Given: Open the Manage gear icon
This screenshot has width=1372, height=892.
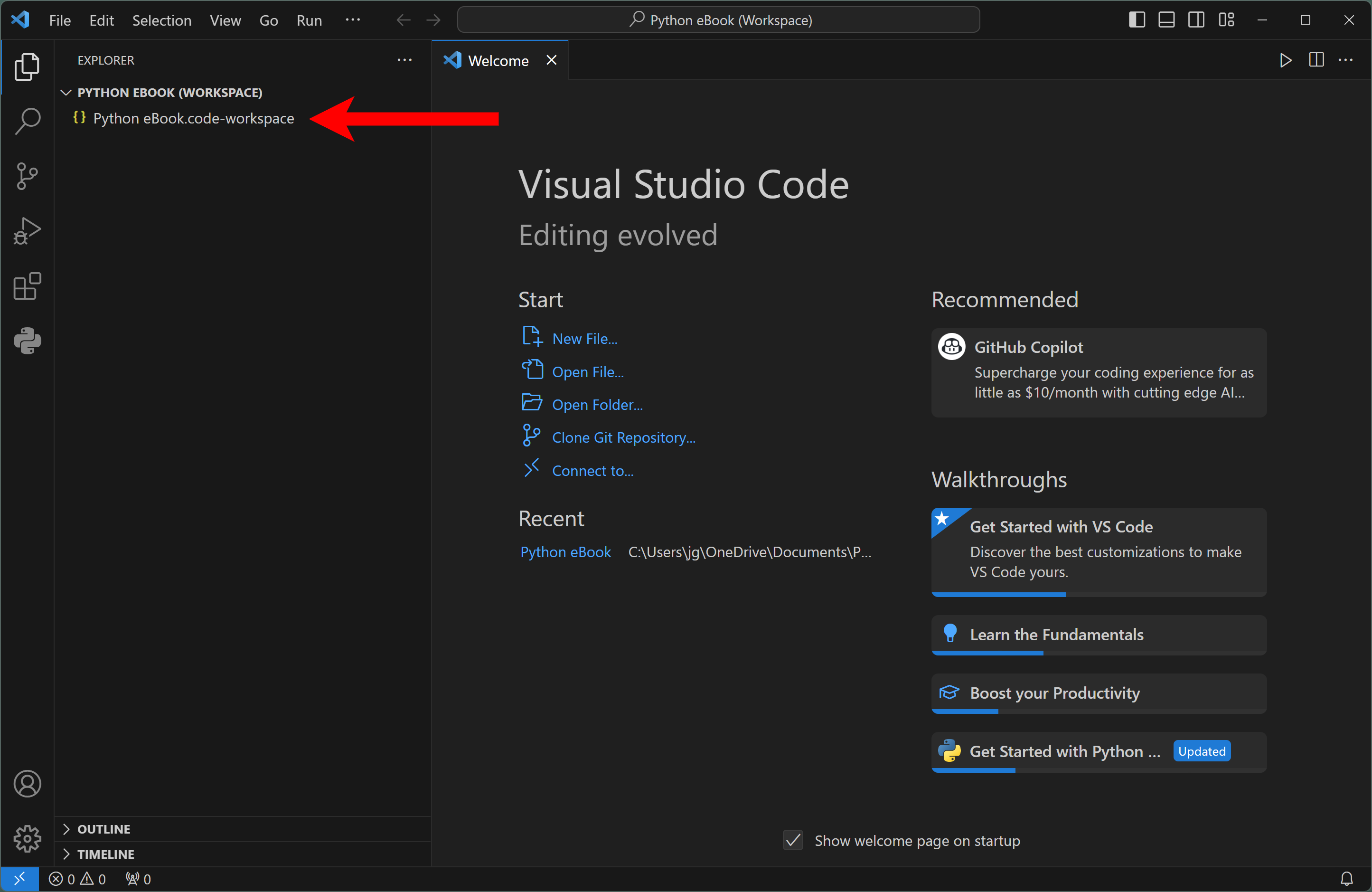Looking at the screenshot, I should tap(27, 838).
